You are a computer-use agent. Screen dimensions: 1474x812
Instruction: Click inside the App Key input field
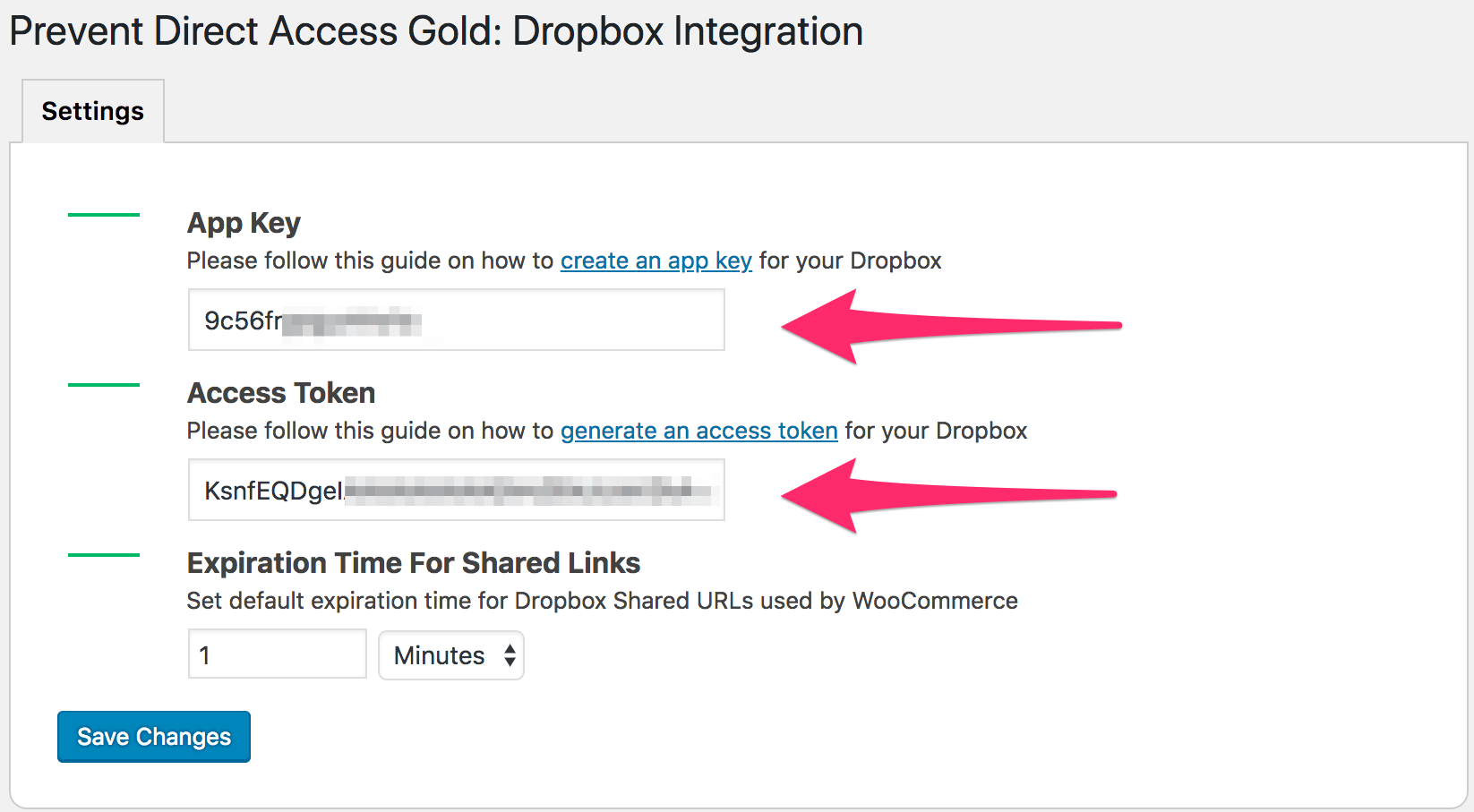tap(456, 320)
